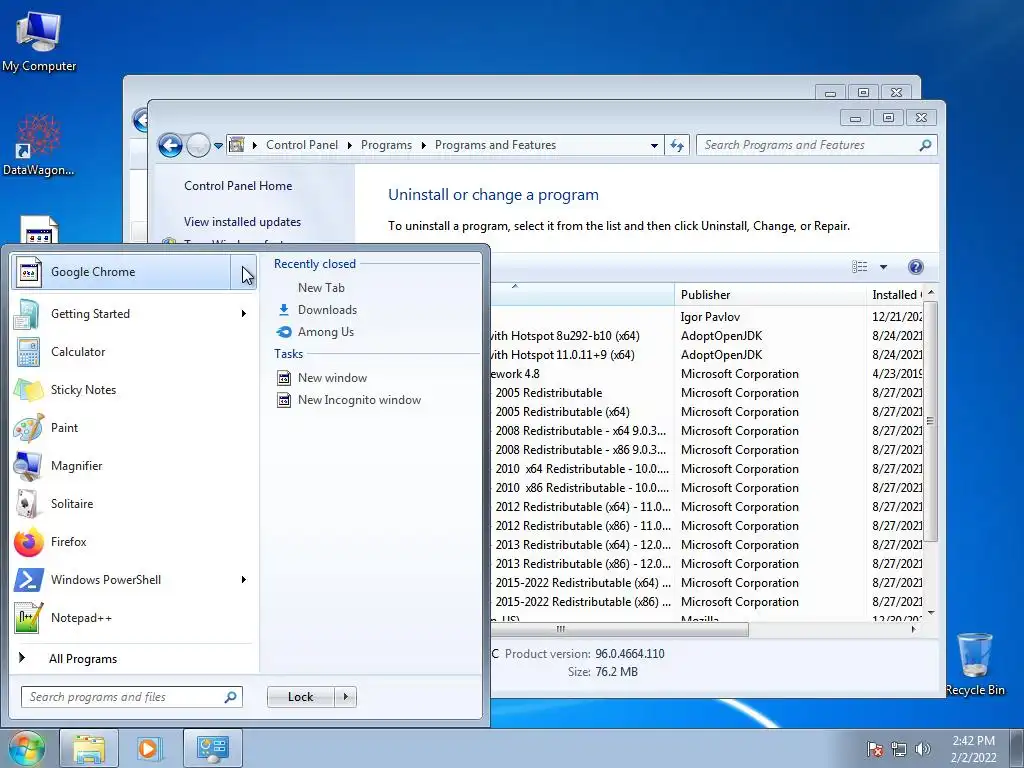Click Programs and Features breadcrumb segment
Image resolution: width=1024 pixels, height=768 pixels.
tap(495, 145)
